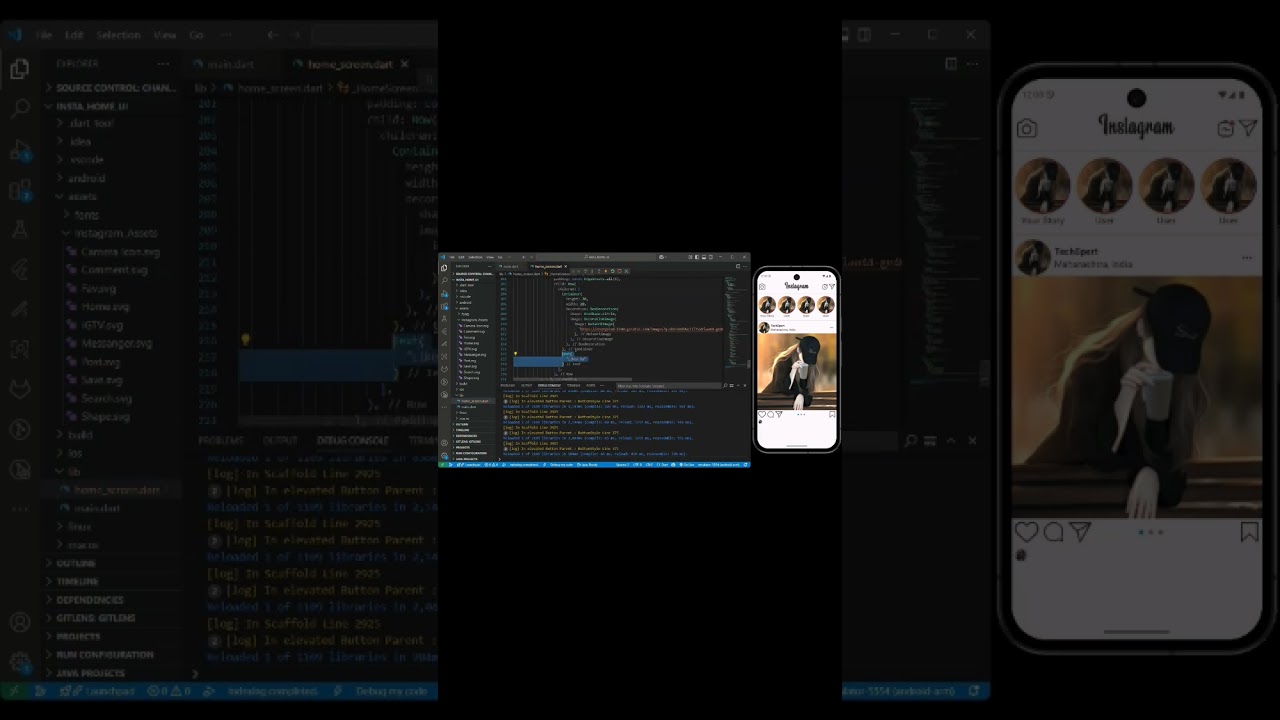This screenshot has width=1280, height=720.
Task: Open GitLab fox icon in blurred background
Action: [x=19, y=388]
